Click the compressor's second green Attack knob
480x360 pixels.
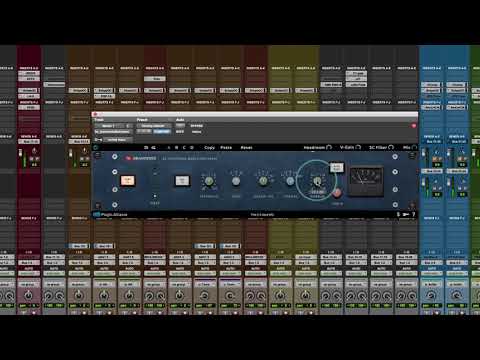pyautogui.click(x=263, y=181)
